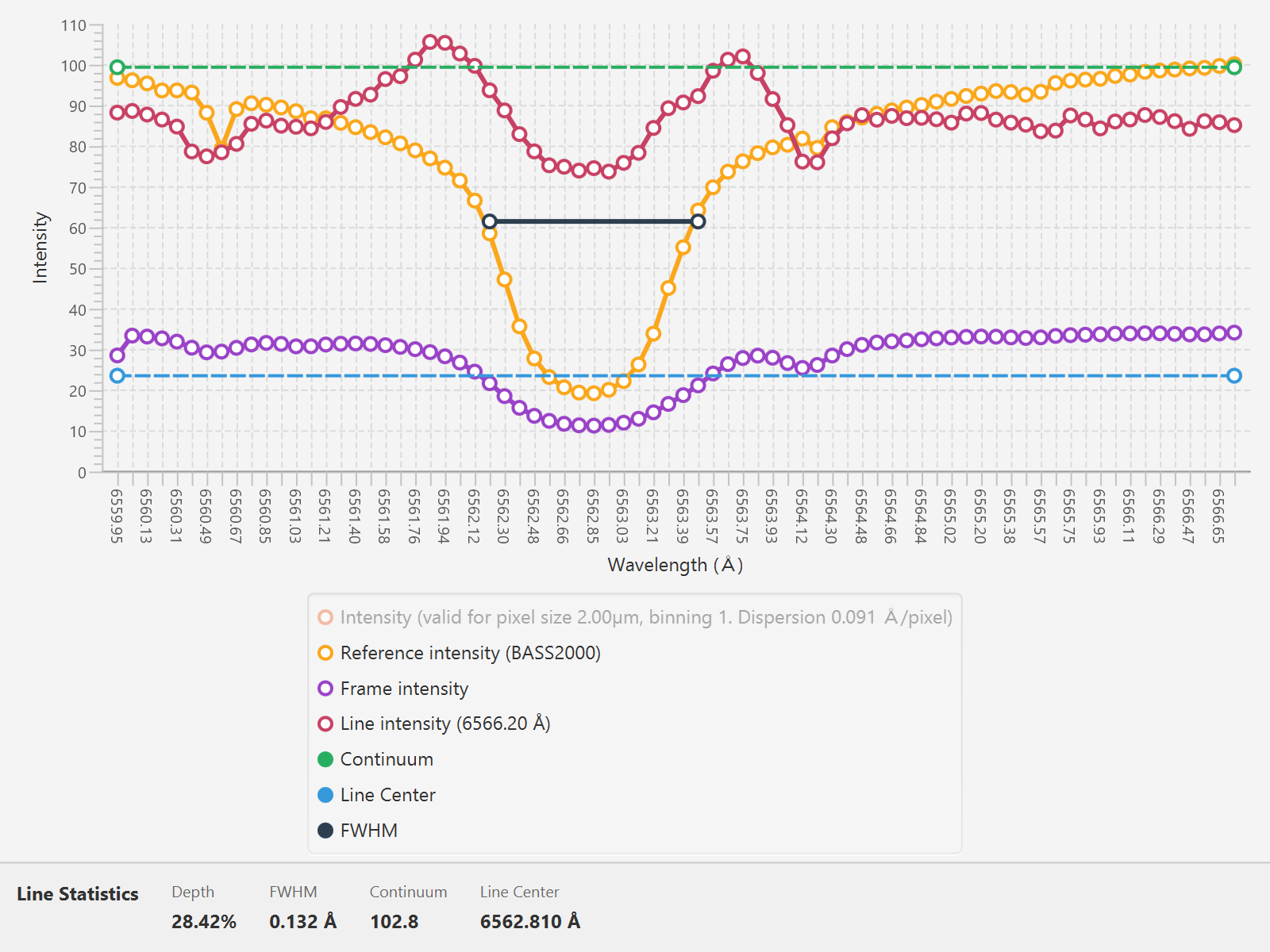Click the Line Center value 6562.810 Å
This screenshot has width=1270, height=952.
click(530, 922)
